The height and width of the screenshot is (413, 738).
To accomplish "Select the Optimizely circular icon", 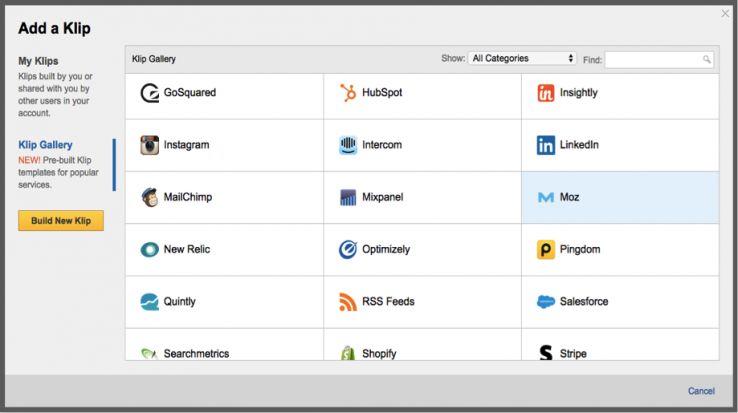I will pos(348,249).
